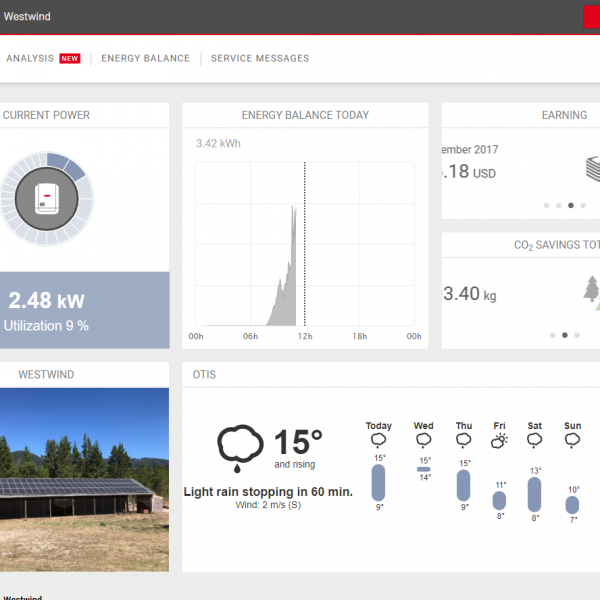Click Light rain stopping in 60 min text
The image size is (600, 600).
[268, 492]
